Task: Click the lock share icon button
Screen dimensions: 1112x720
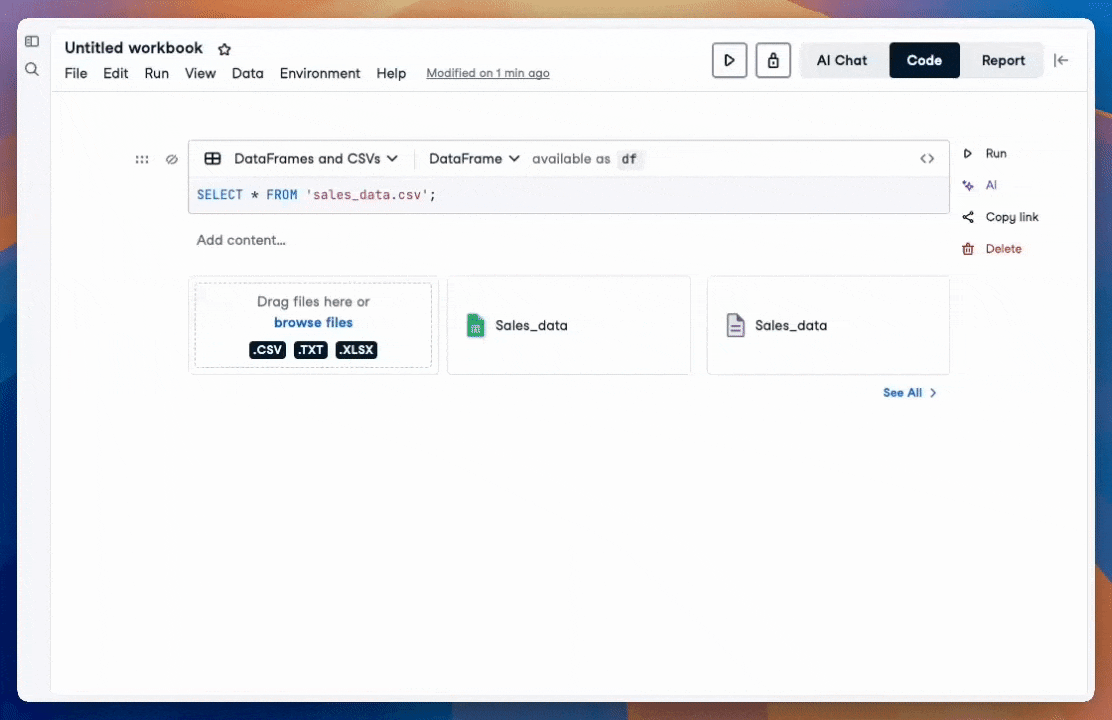Action: [x=773, y=60]
